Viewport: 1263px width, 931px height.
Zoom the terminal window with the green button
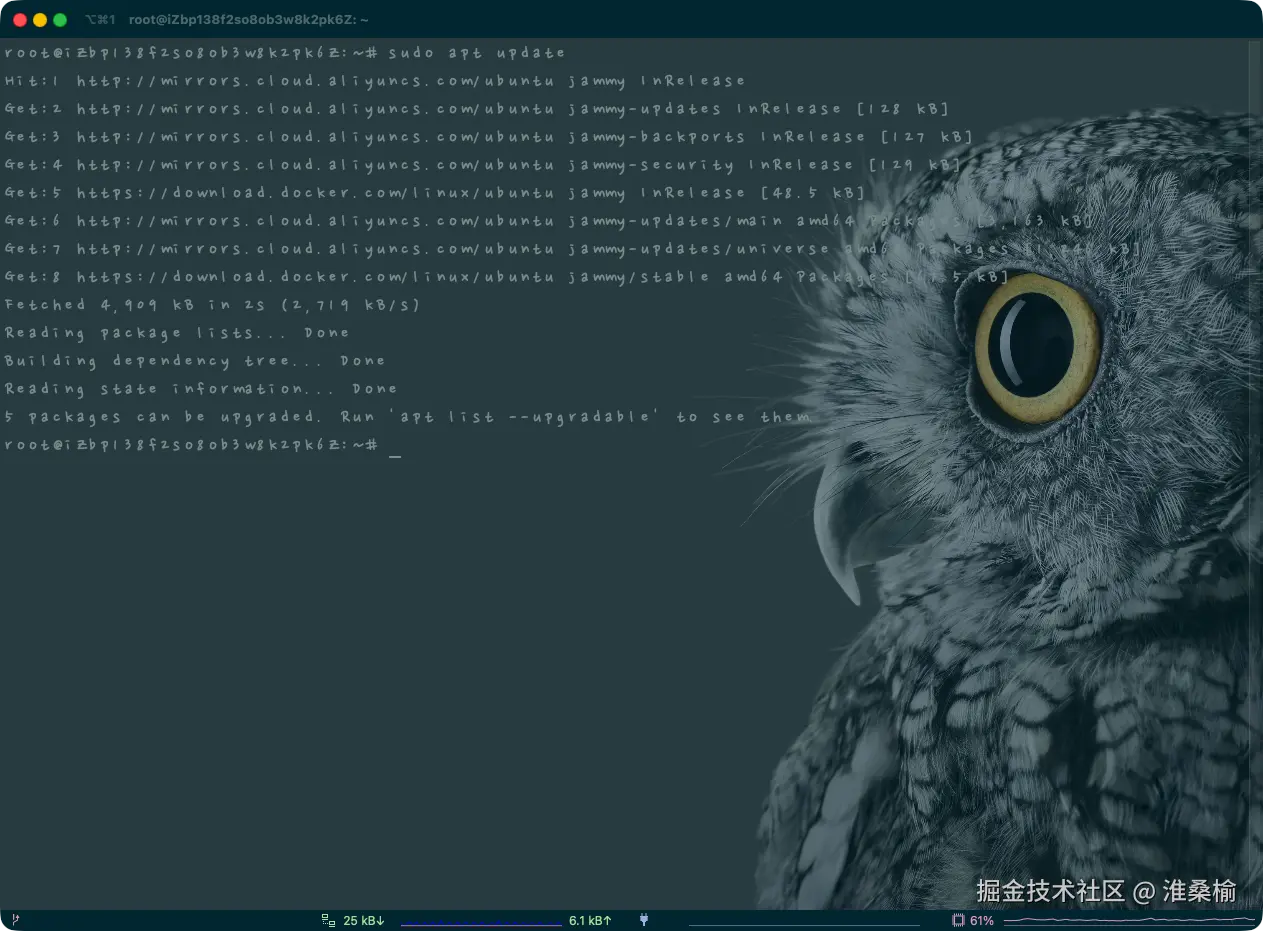pos(60,20)
